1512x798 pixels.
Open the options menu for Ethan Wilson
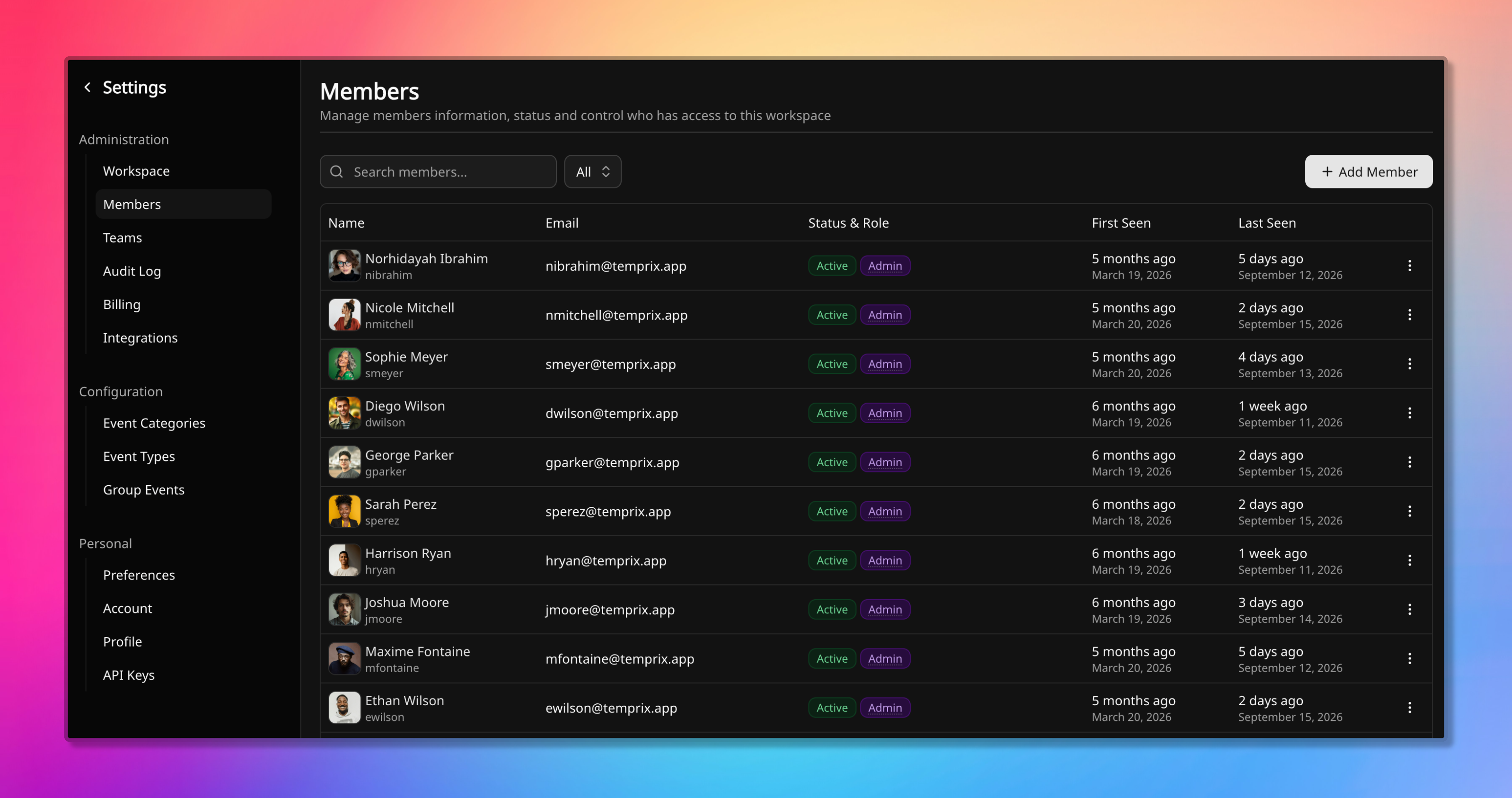click(x=1409, y=708)
